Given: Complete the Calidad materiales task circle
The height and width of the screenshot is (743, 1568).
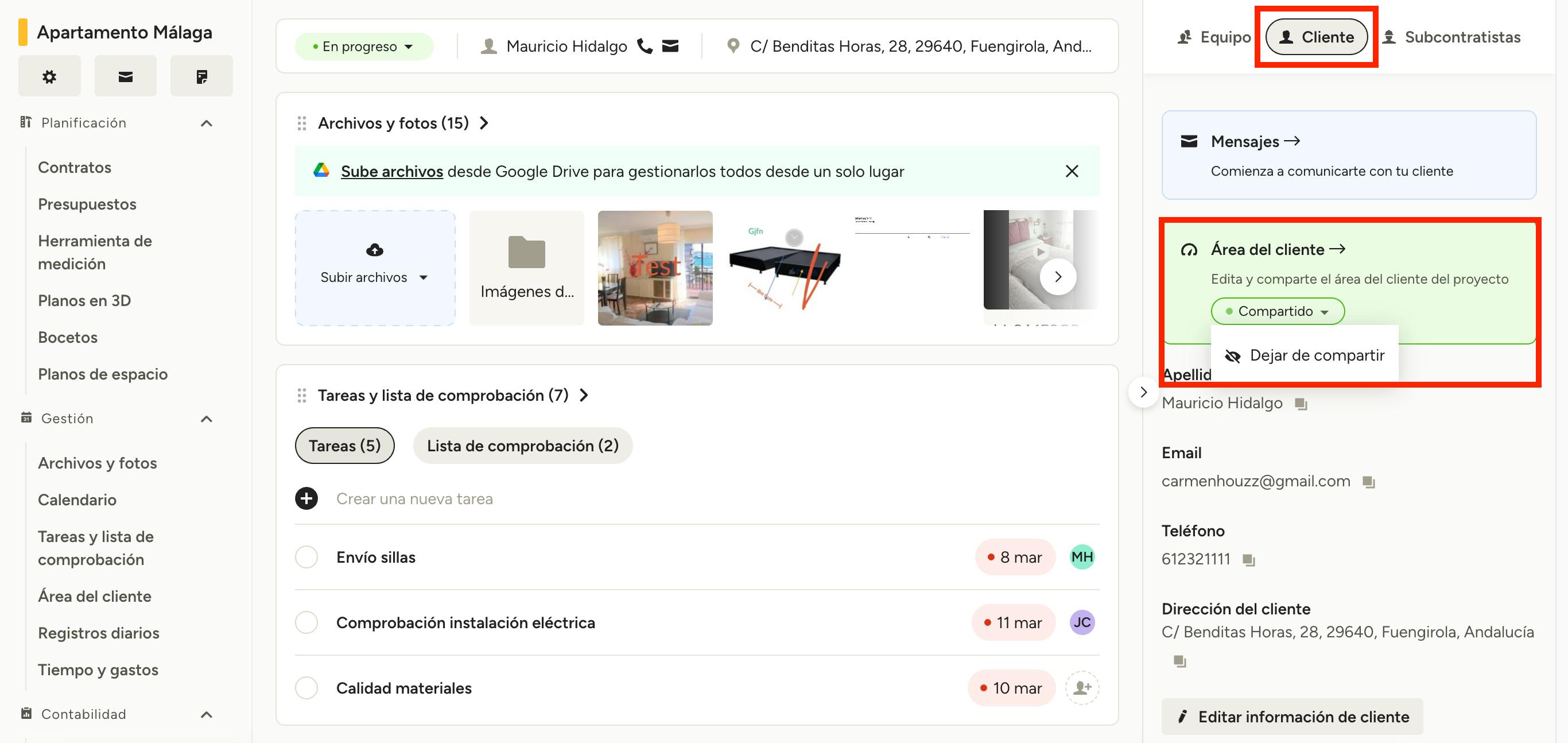Looking at the screenshot, I should (x=306, y=687).
